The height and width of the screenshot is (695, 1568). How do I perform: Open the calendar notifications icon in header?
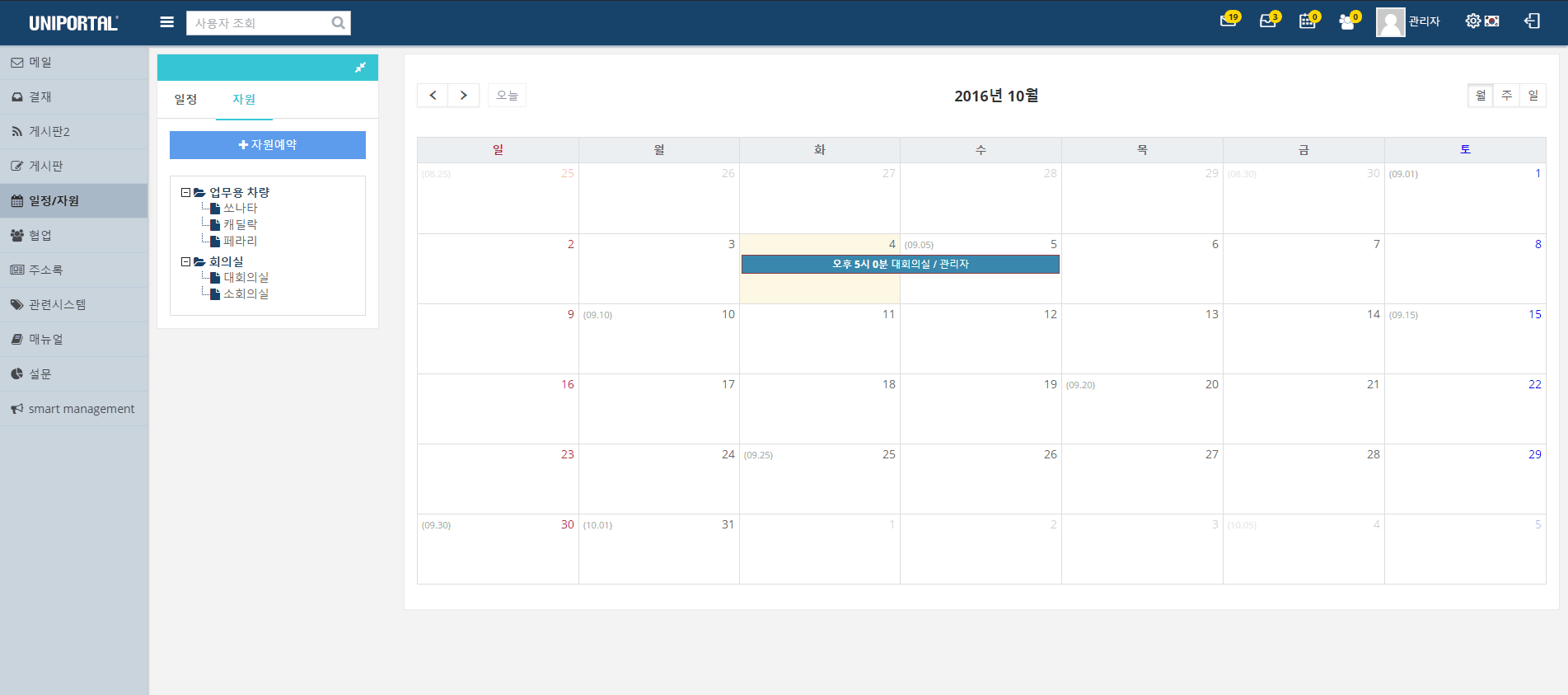1308,21
